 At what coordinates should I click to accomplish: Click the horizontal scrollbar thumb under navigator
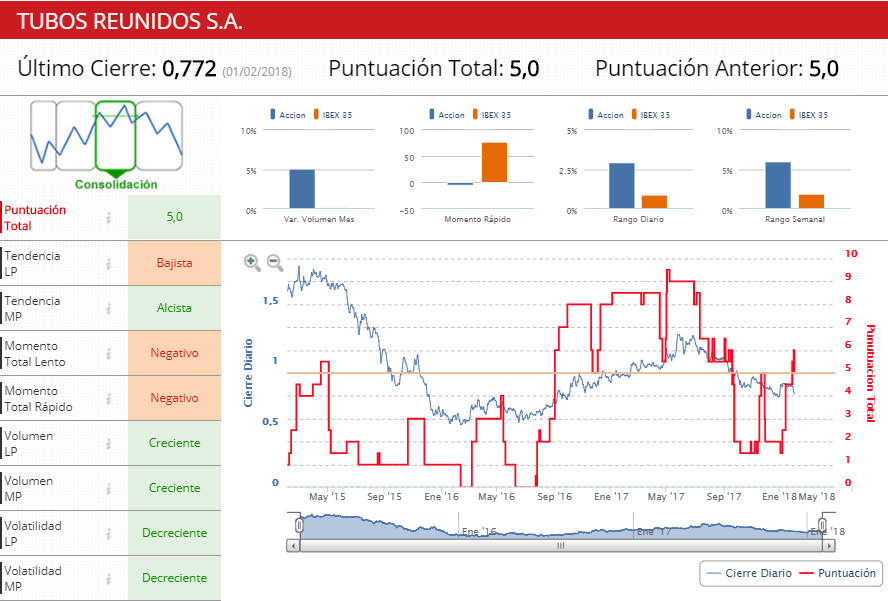pos(561,546)
